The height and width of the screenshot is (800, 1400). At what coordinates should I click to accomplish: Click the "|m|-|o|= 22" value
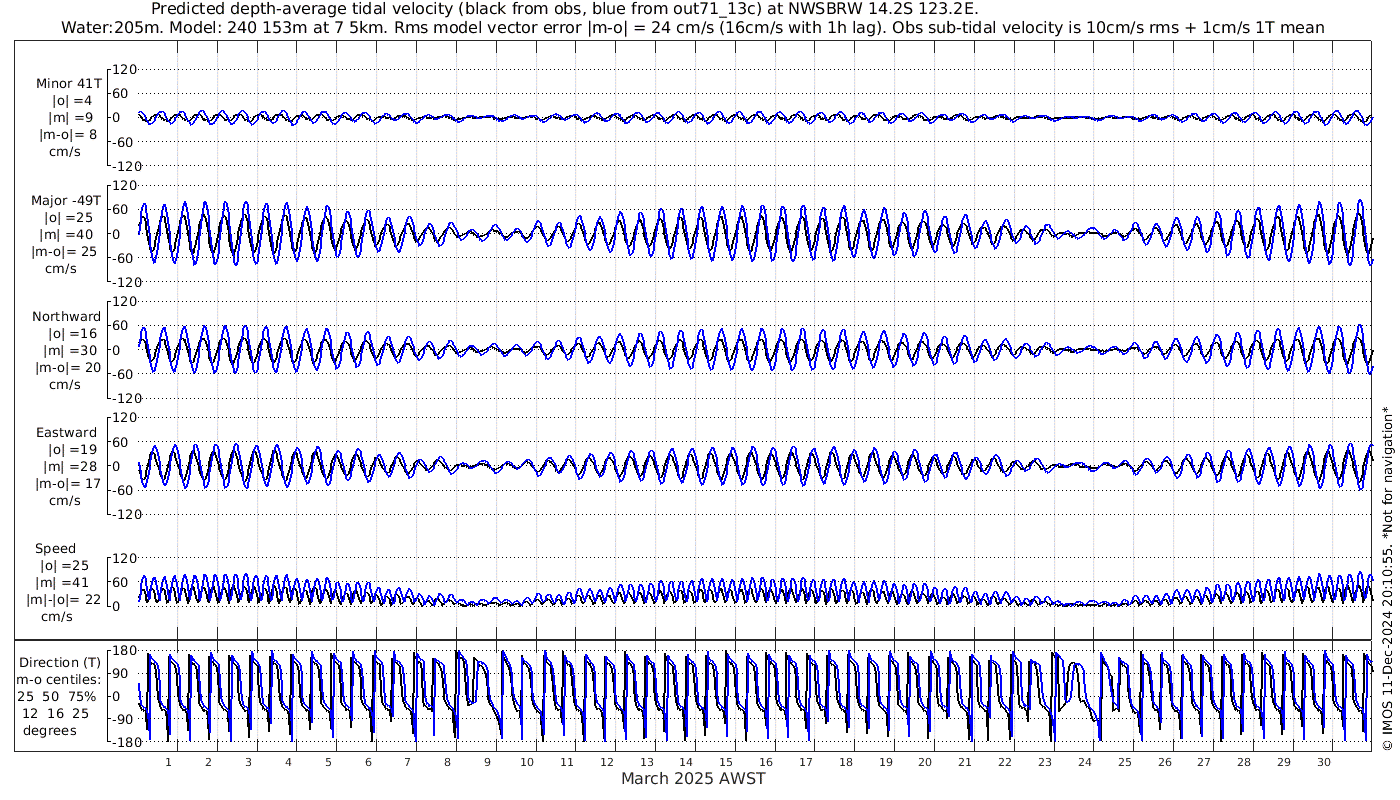[64, 600]
